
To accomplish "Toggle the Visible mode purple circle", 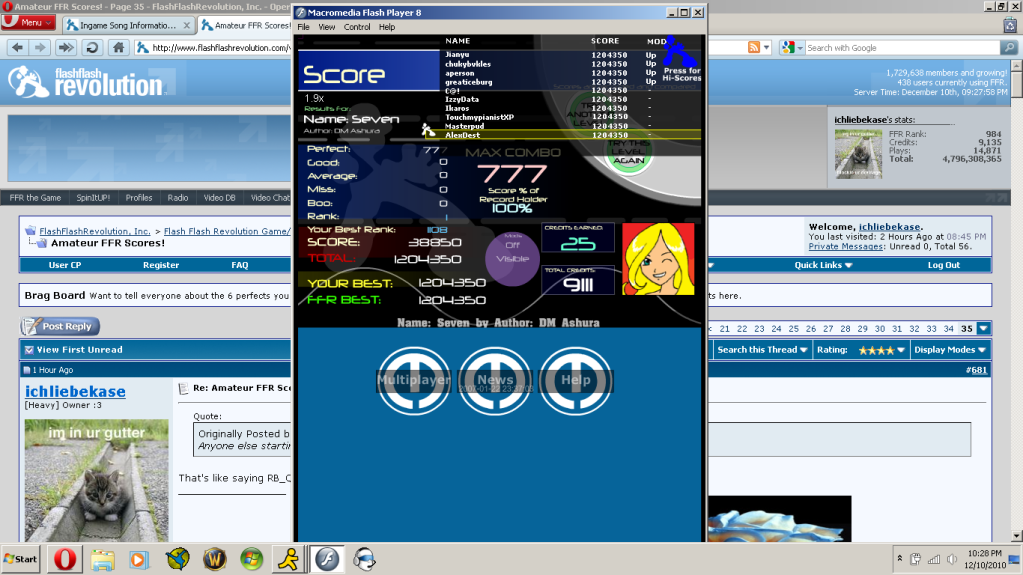I will pos(512,257).
